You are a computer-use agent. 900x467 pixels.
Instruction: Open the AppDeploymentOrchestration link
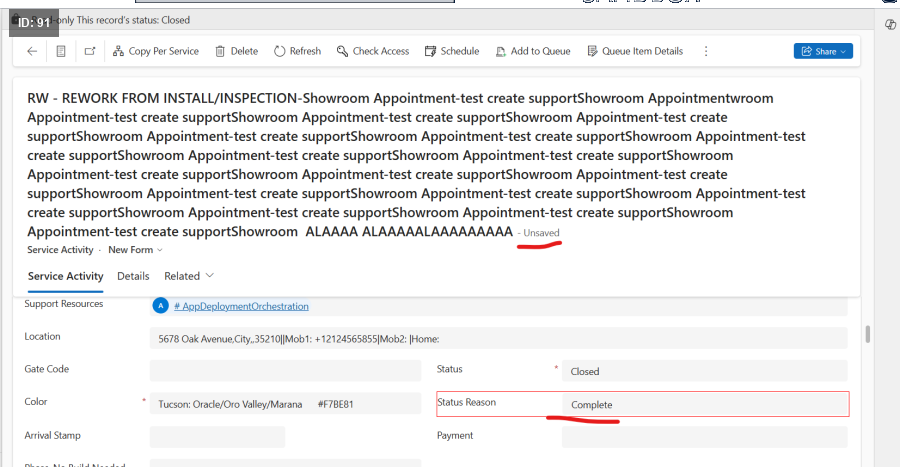click(241, 306)
